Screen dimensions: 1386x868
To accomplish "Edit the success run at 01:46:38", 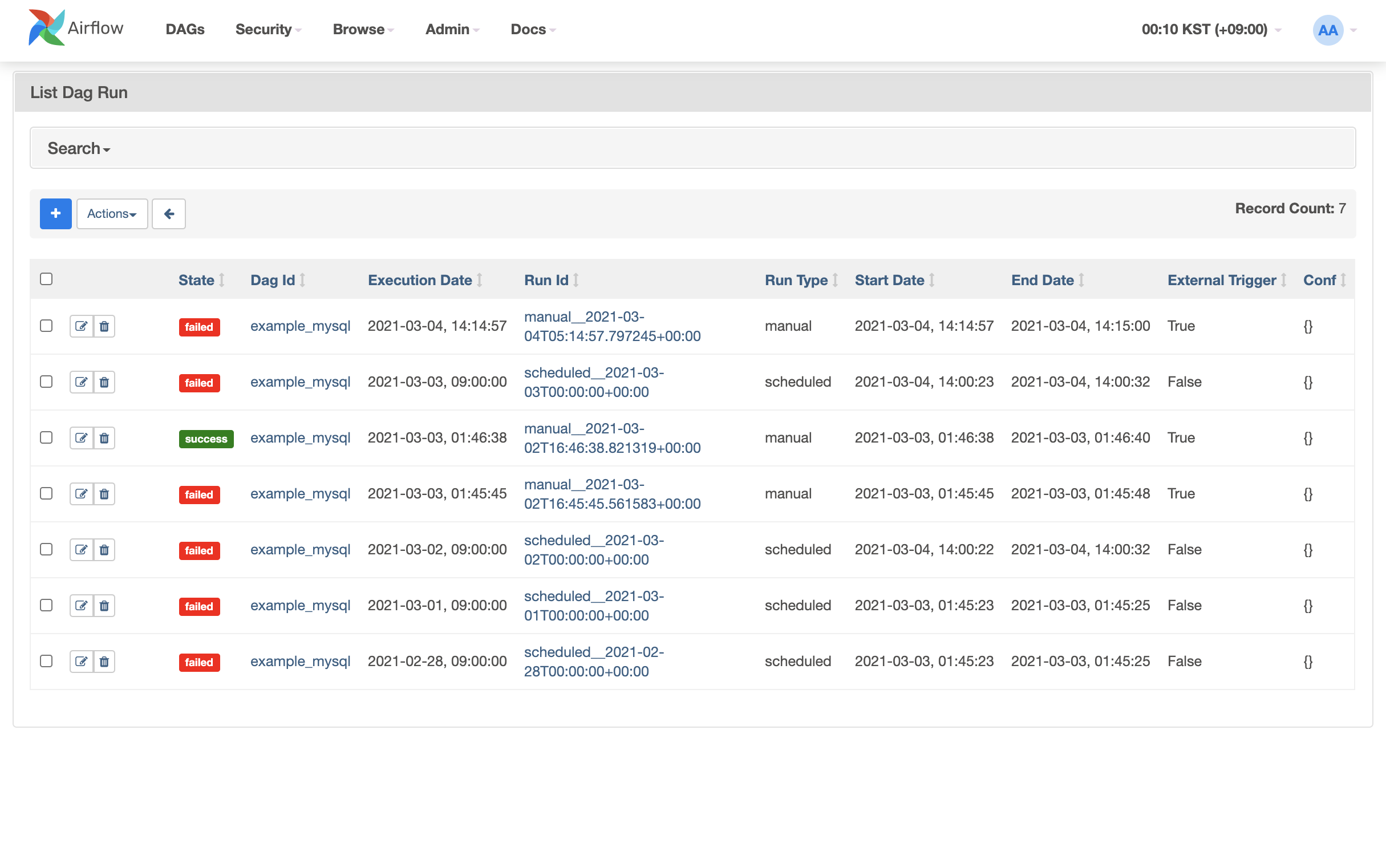I will [81, 438].
